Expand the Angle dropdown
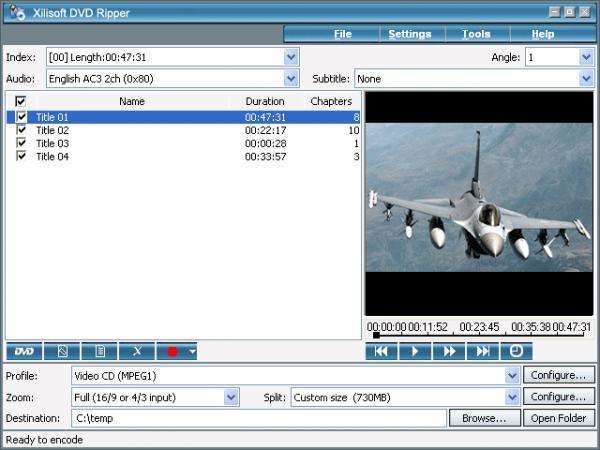This screenshot has height=450, width=600. pyautogui.click(x=586, y=57)
